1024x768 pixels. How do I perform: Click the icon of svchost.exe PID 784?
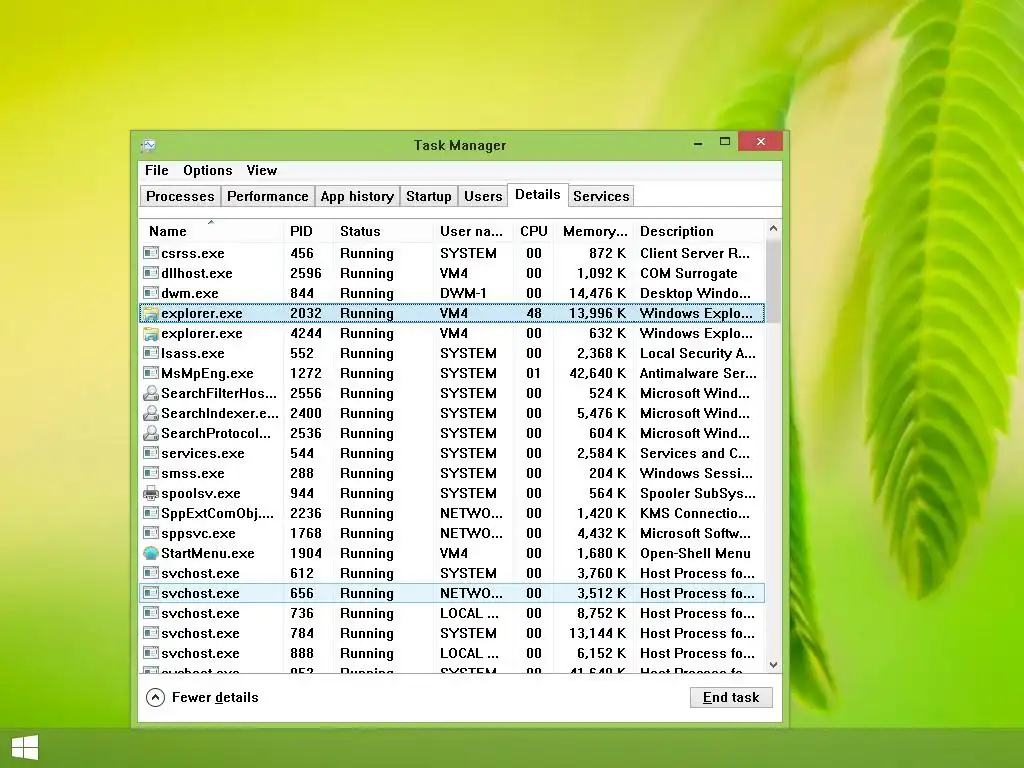click(151, 633)
